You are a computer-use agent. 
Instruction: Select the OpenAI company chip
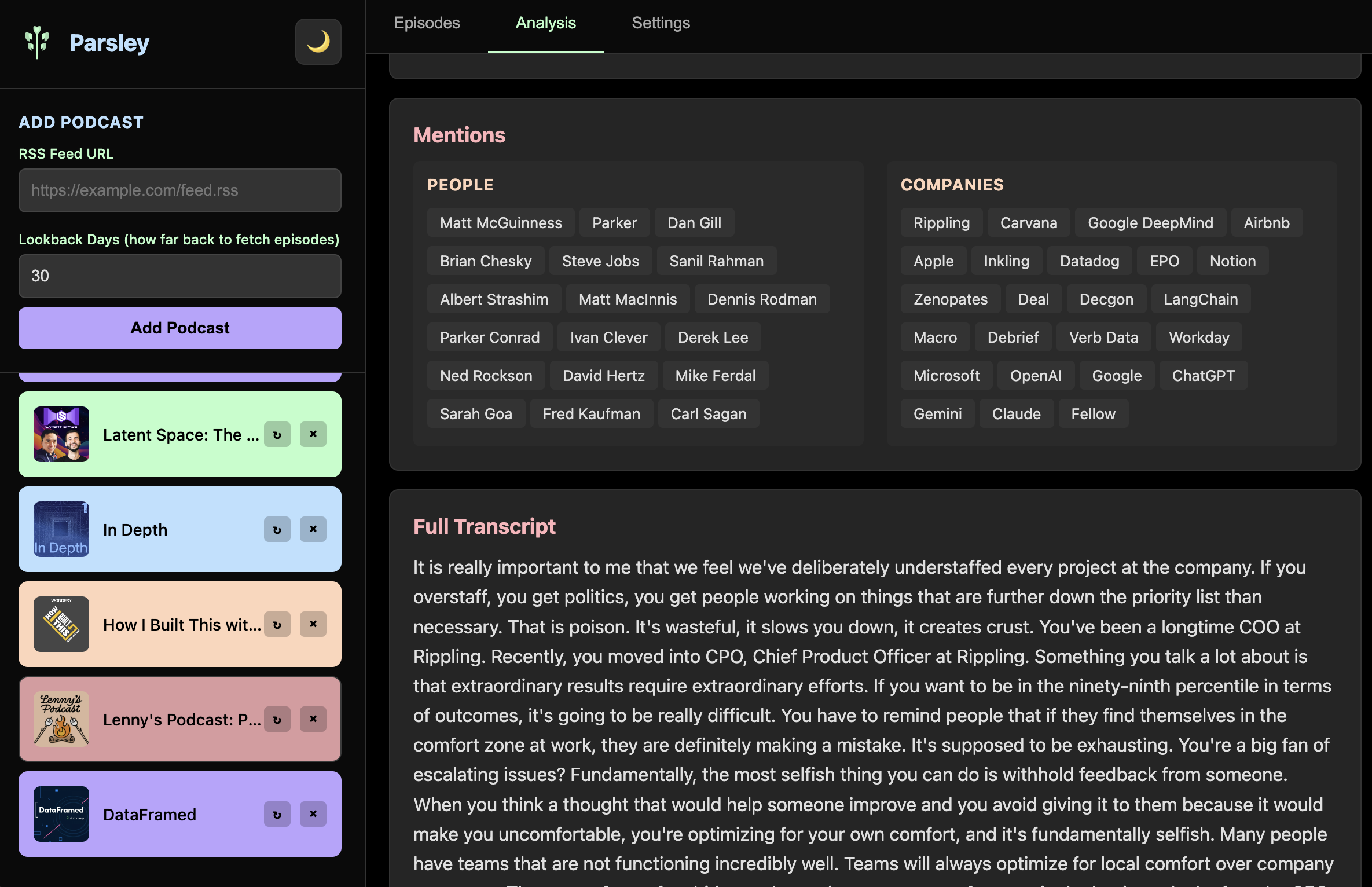(x=1036, y=375)
